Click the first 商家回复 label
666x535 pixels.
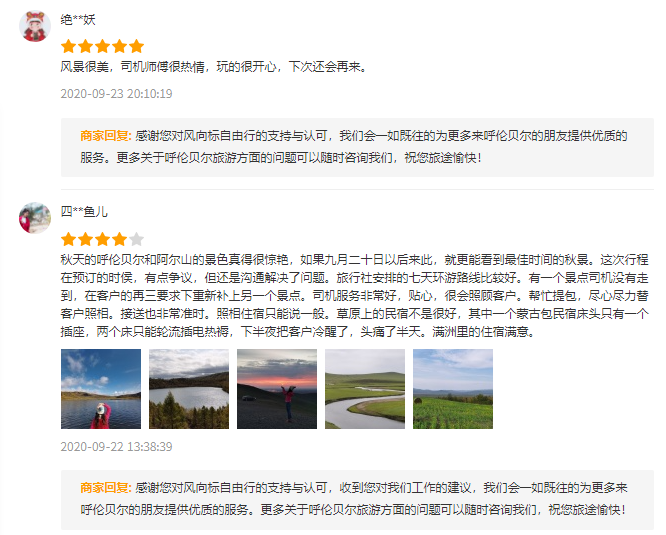click(x=106, y=136)
